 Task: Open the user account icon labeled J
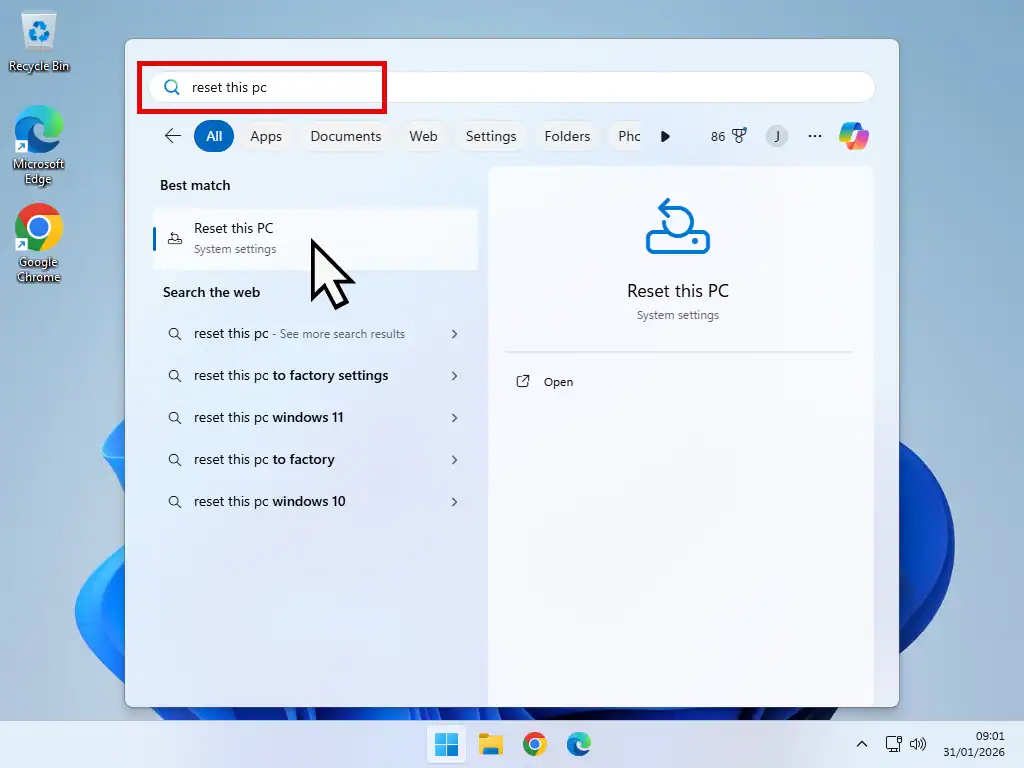(x=777, y=135)
